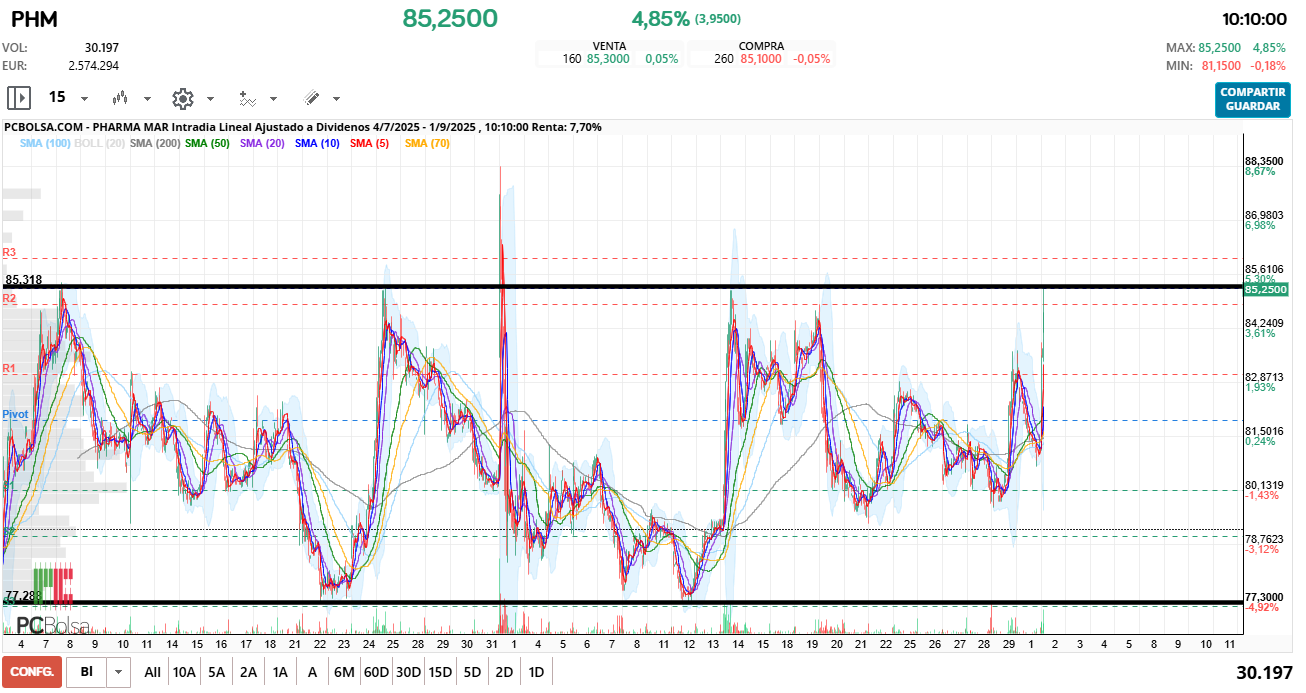Select the 1D time range tab
1306x693 pixels.
coord(536,672)
